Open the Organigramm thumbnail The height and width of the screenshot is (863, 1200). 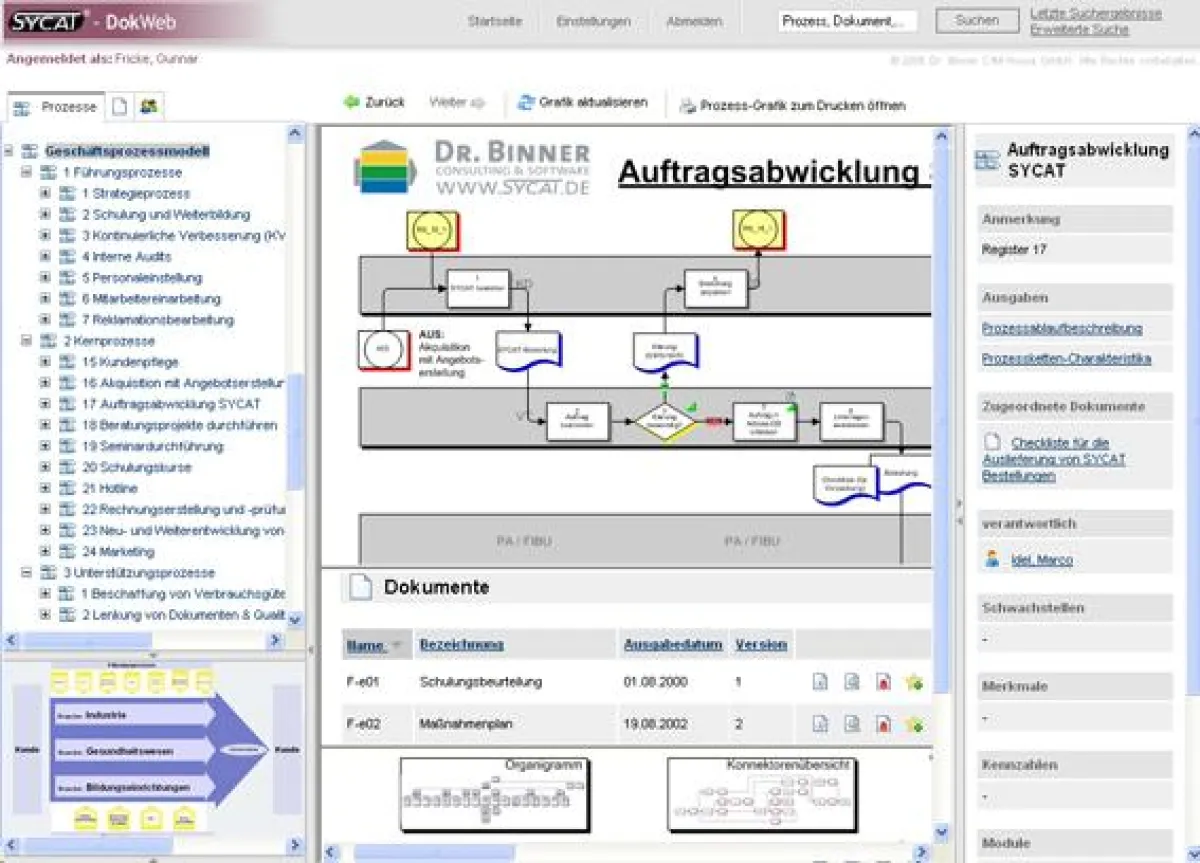pos(494,795)
